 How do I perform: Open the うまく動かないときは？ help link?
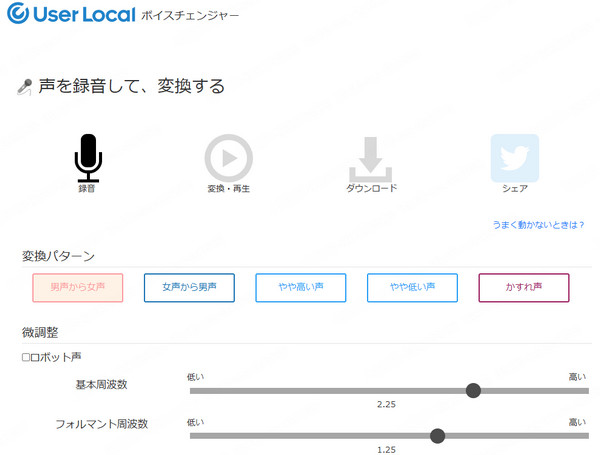[x=538, y=225]
